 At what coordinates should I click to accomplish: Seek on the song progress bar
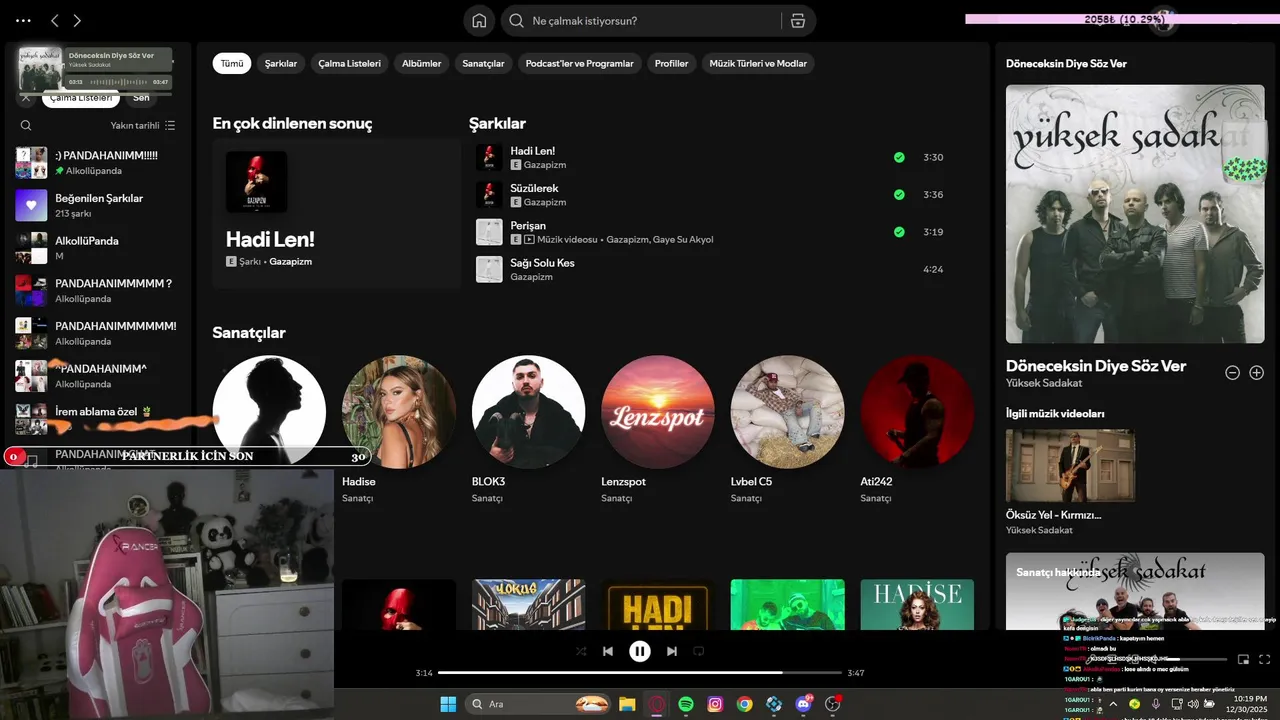pos(640,673)
